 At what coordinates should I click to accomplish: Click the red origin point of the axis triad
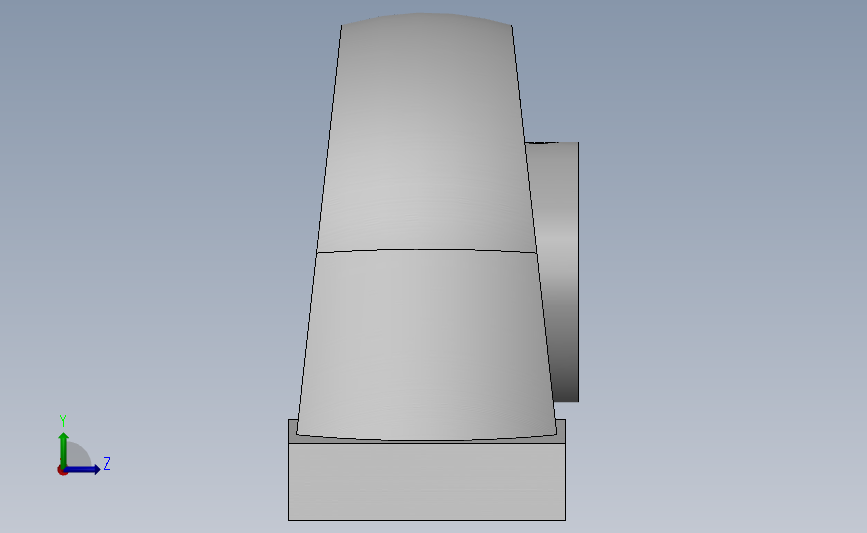(x=62, y=471)
